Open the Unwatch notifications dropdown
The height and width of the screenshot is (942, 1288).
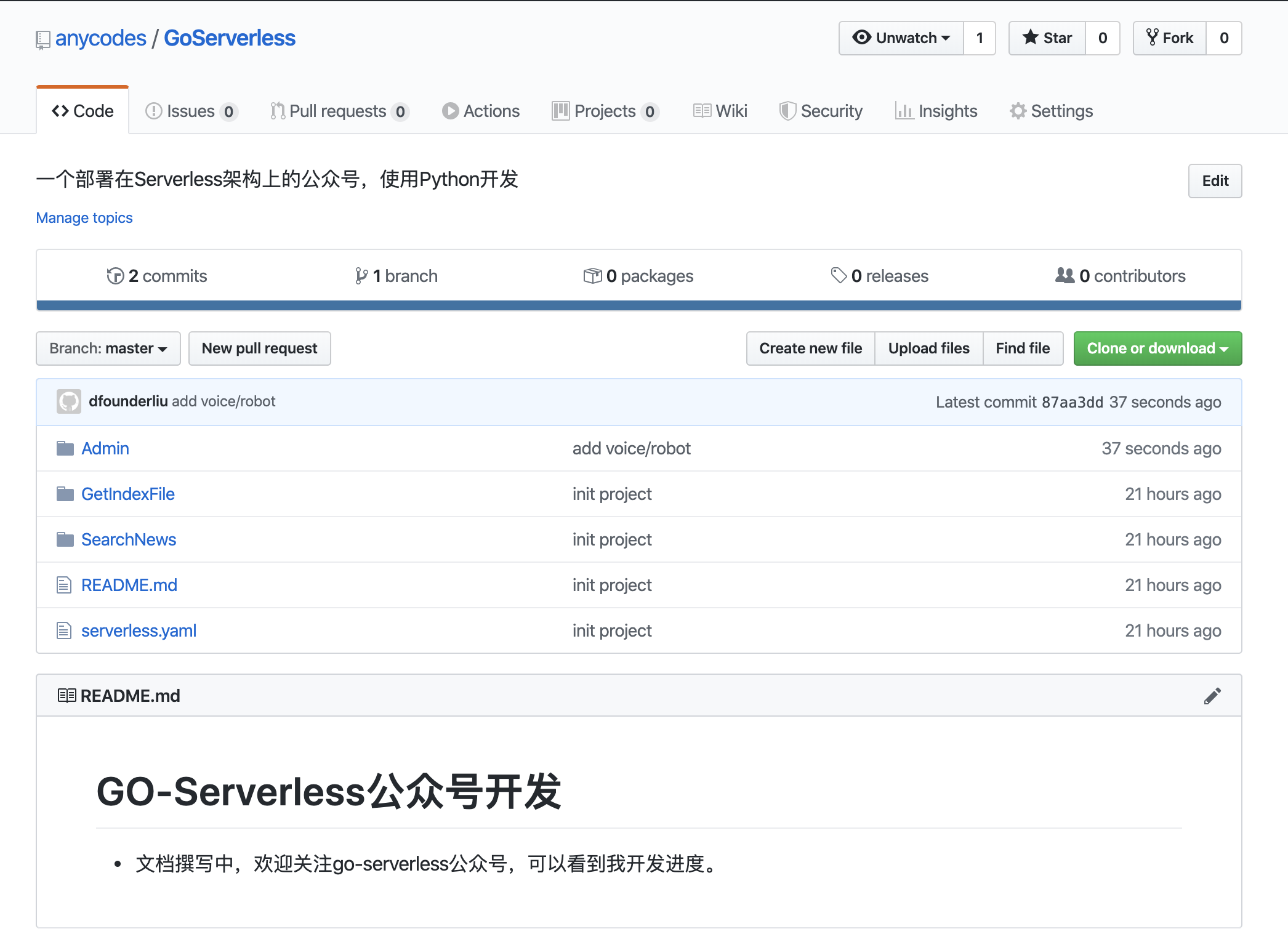[901, 38]
